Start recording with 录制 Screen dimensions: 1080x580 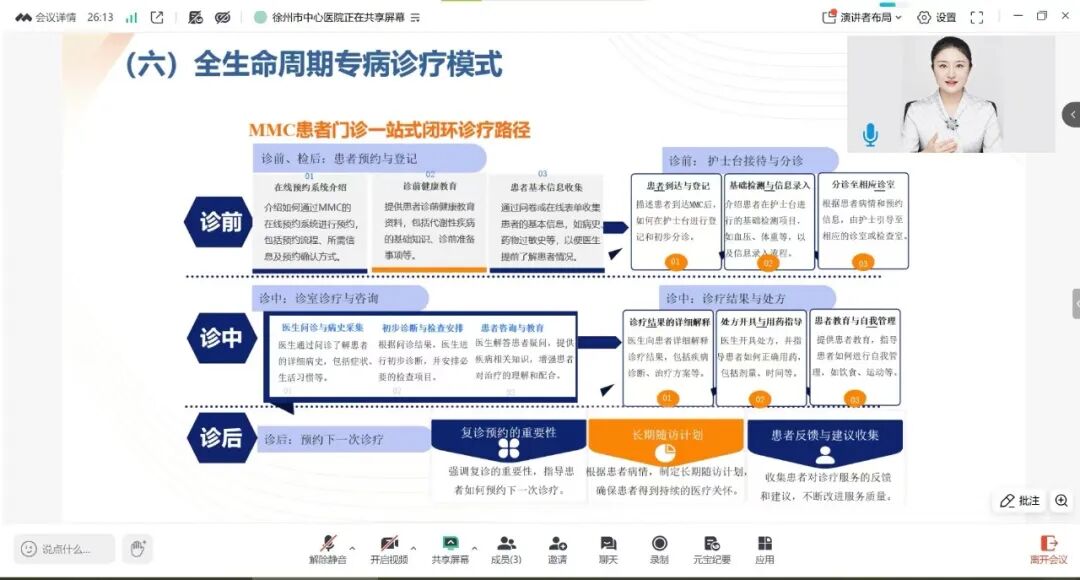(x=659, y=550)
